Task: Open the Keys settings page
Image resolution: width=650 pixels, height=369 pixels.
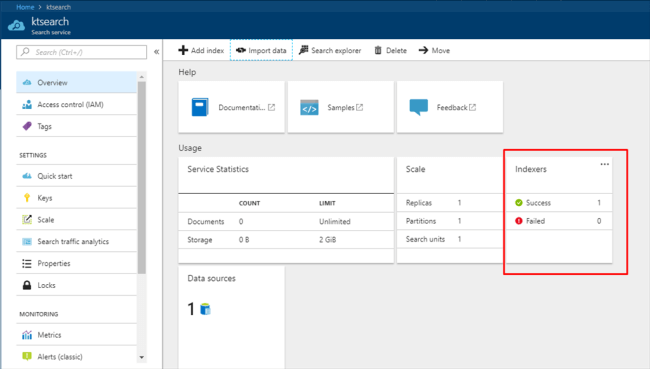Action: click(x=76, y=198)
